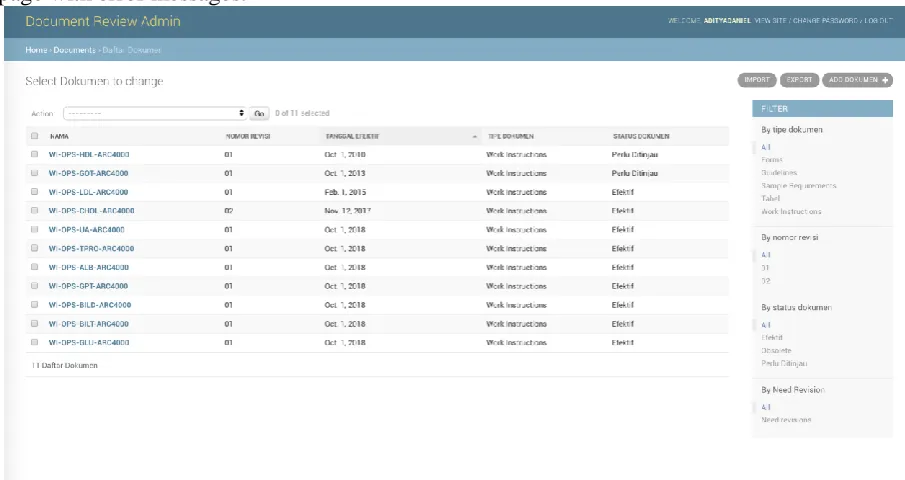This screenshot has width=905, height=480.
Task: Sort by the Status Dokumen column header
Action: [x=641, y=137]
